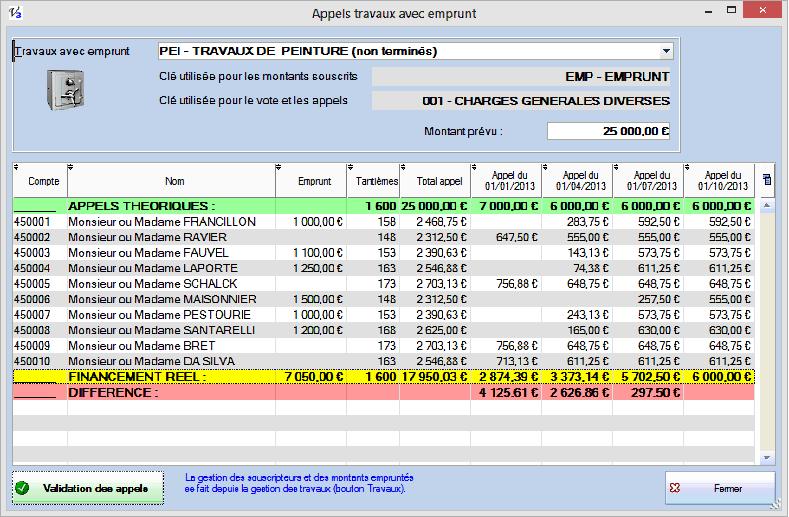Click Tantièmes value 168 for SANTARELLI
The width and height of the screenshot is (789, 517).
tap(387, 330)
